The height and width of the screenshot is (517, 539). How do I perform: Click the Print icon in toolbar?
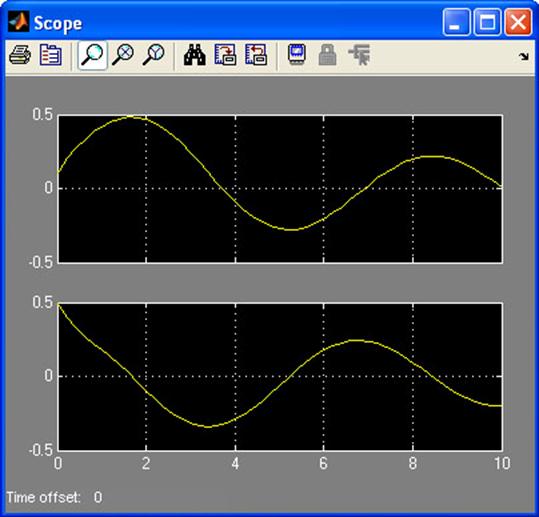[x=20, y=55]
